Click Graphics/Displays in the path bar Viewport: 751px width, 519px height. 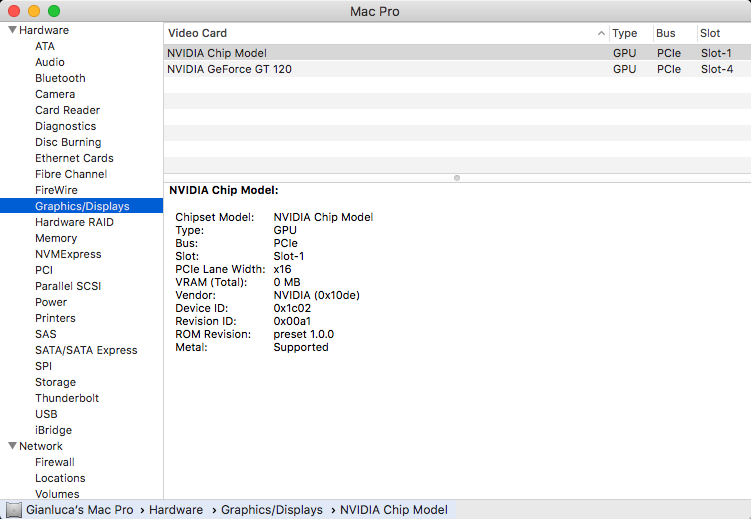click(272, 510)
